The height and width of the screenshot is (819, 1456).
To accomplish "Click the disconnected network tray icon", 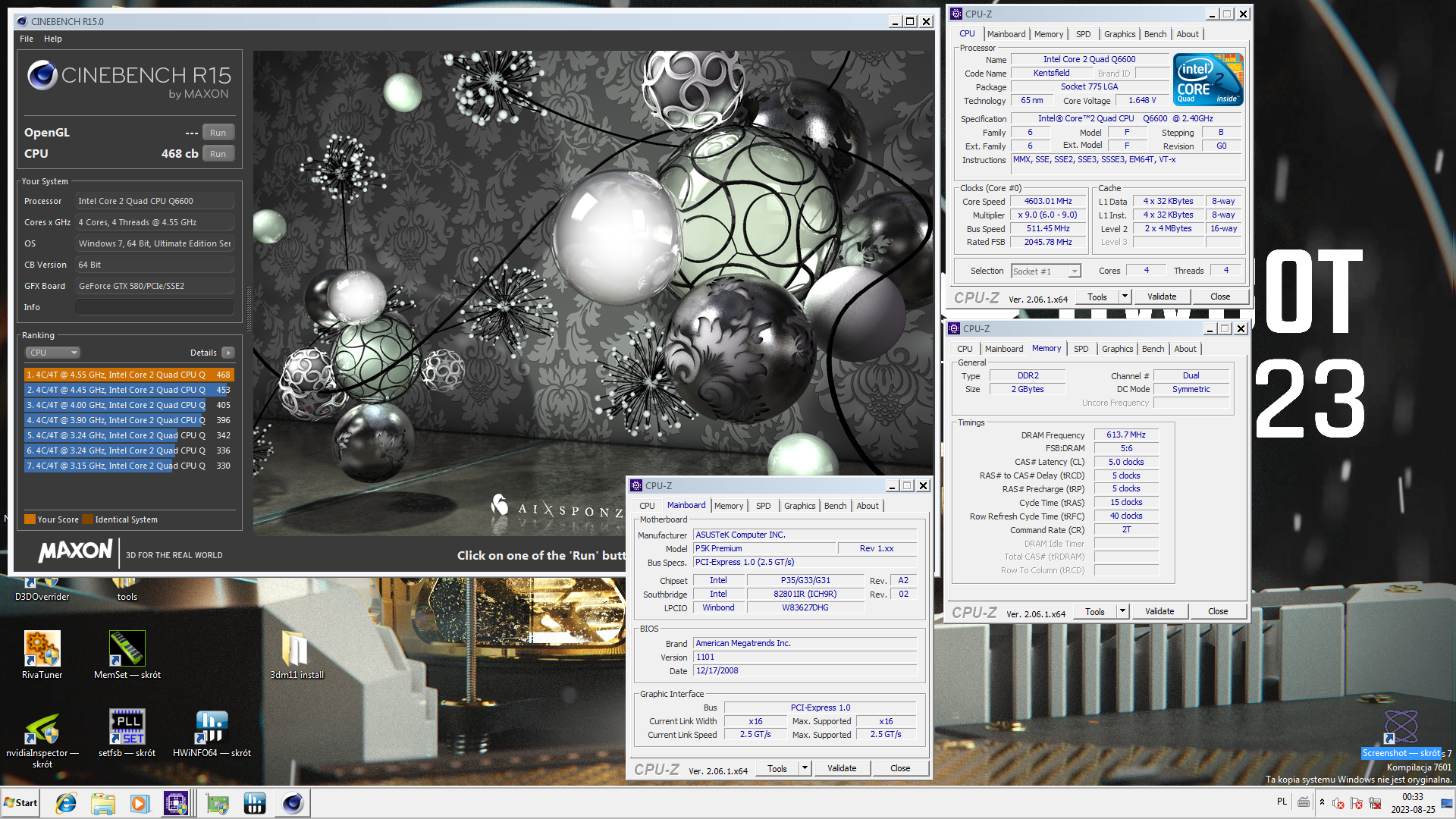I will tap(1375, 803).
